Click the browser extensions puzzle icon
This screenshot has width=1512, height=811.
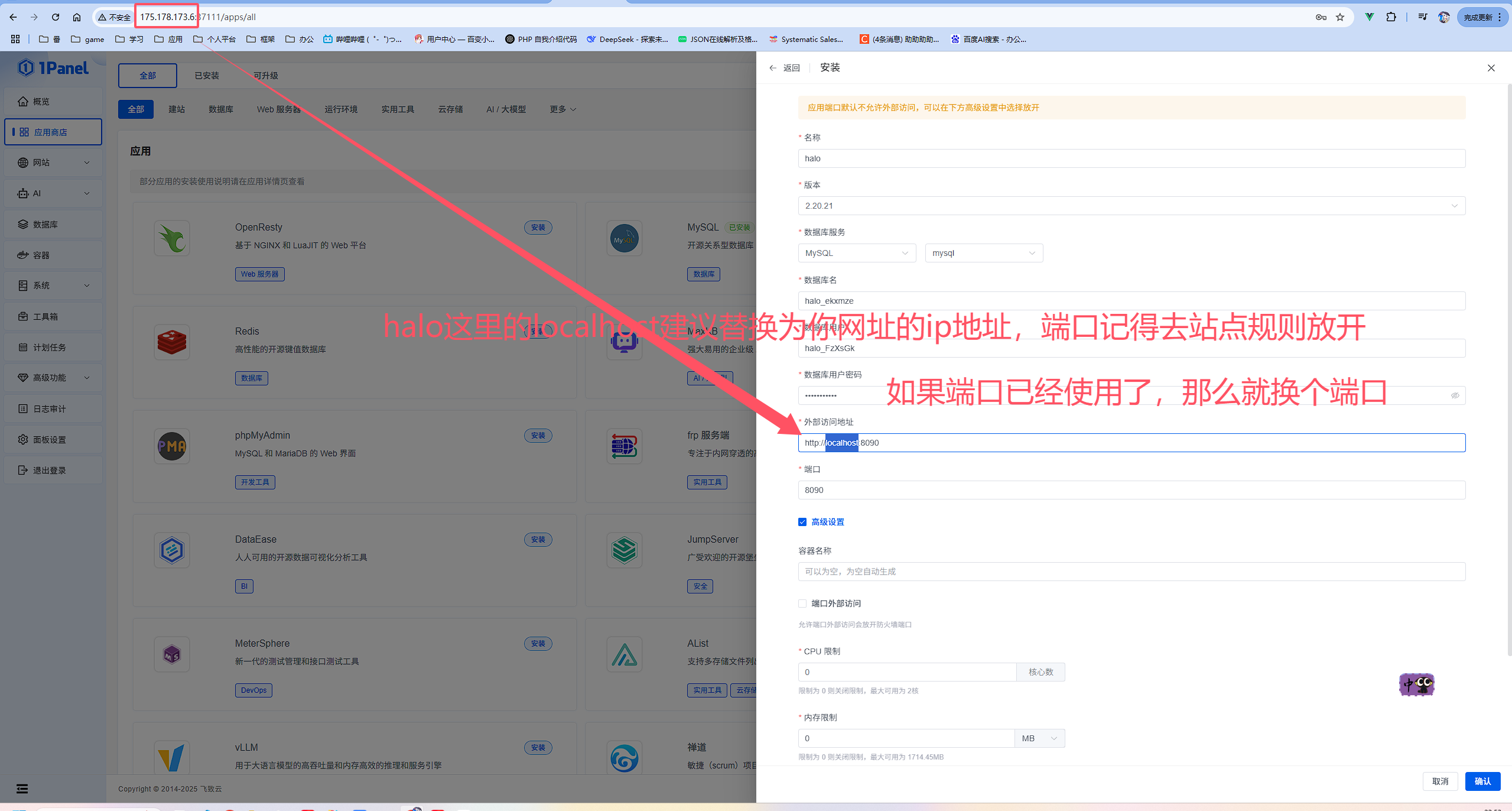[x=1391, y=17]
